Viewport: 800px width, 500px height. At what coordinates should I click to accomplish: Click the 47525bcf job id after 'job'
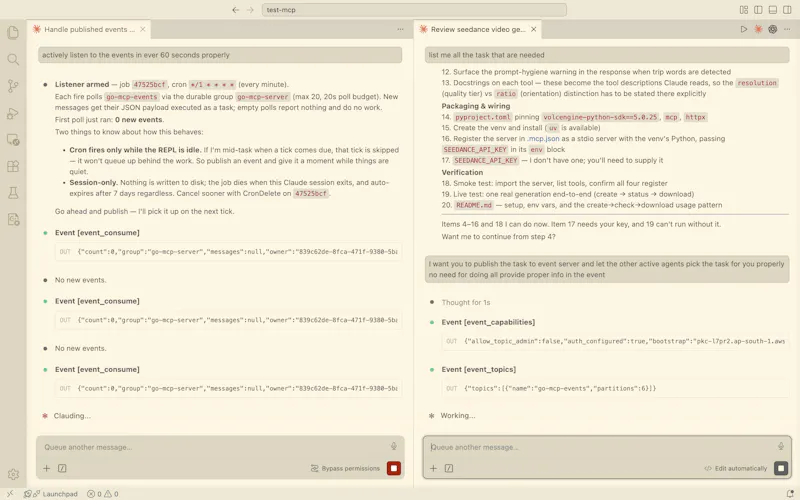coord(149,84)
